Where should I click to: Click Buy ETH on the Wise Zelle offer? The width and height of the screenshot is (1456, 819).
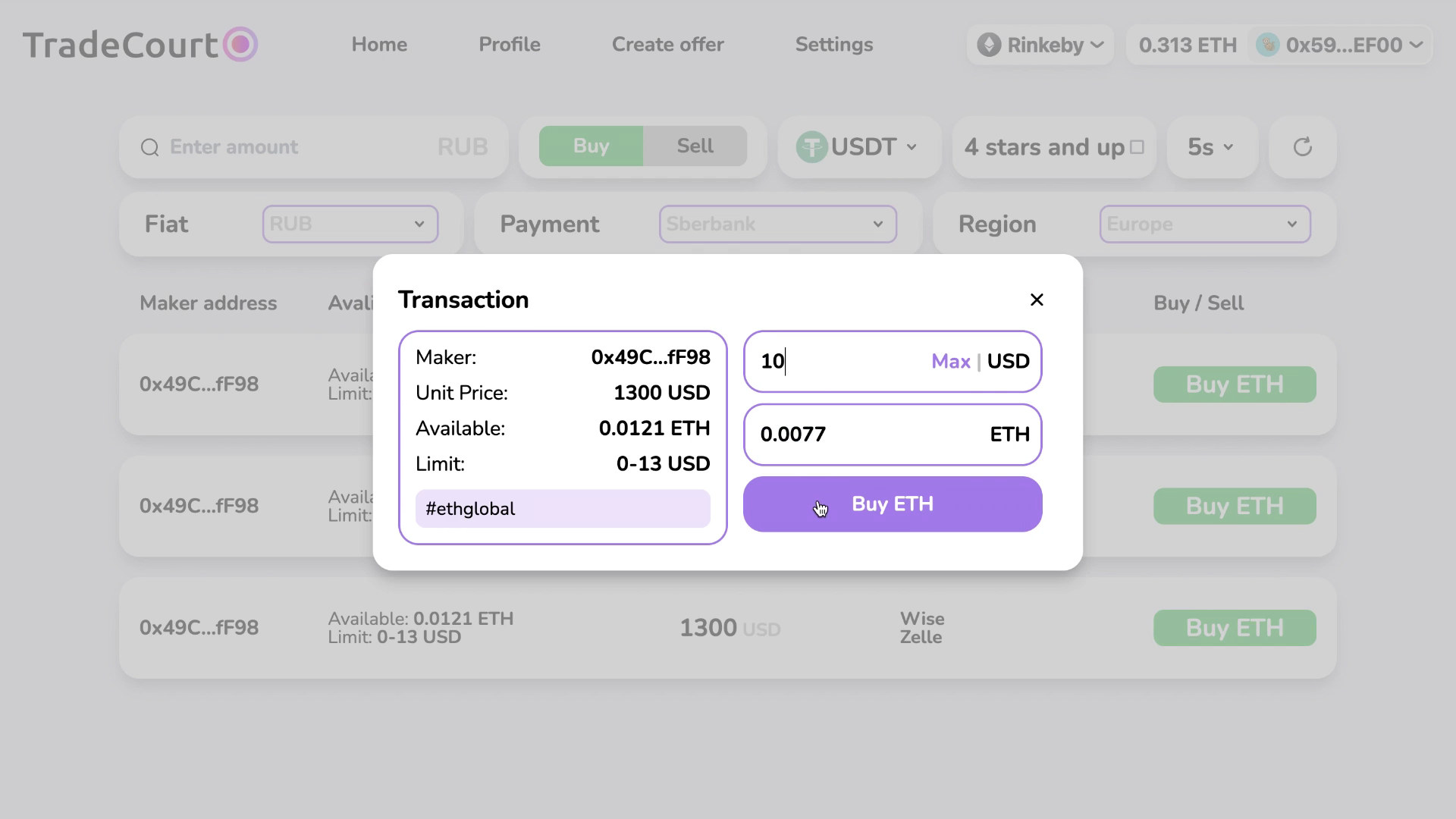1235,628
